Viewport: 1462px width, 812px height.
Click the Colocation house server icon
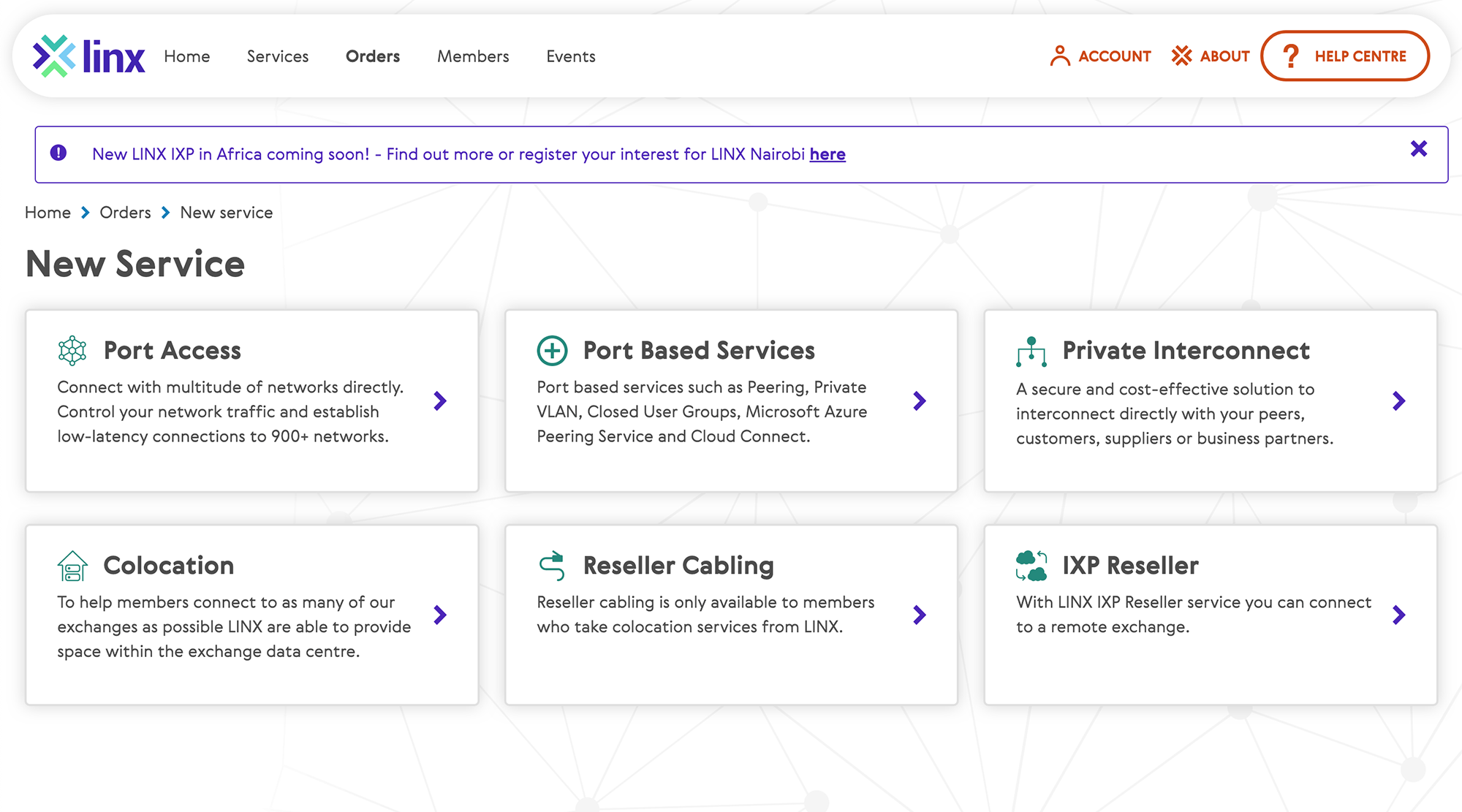coord(72,566)
